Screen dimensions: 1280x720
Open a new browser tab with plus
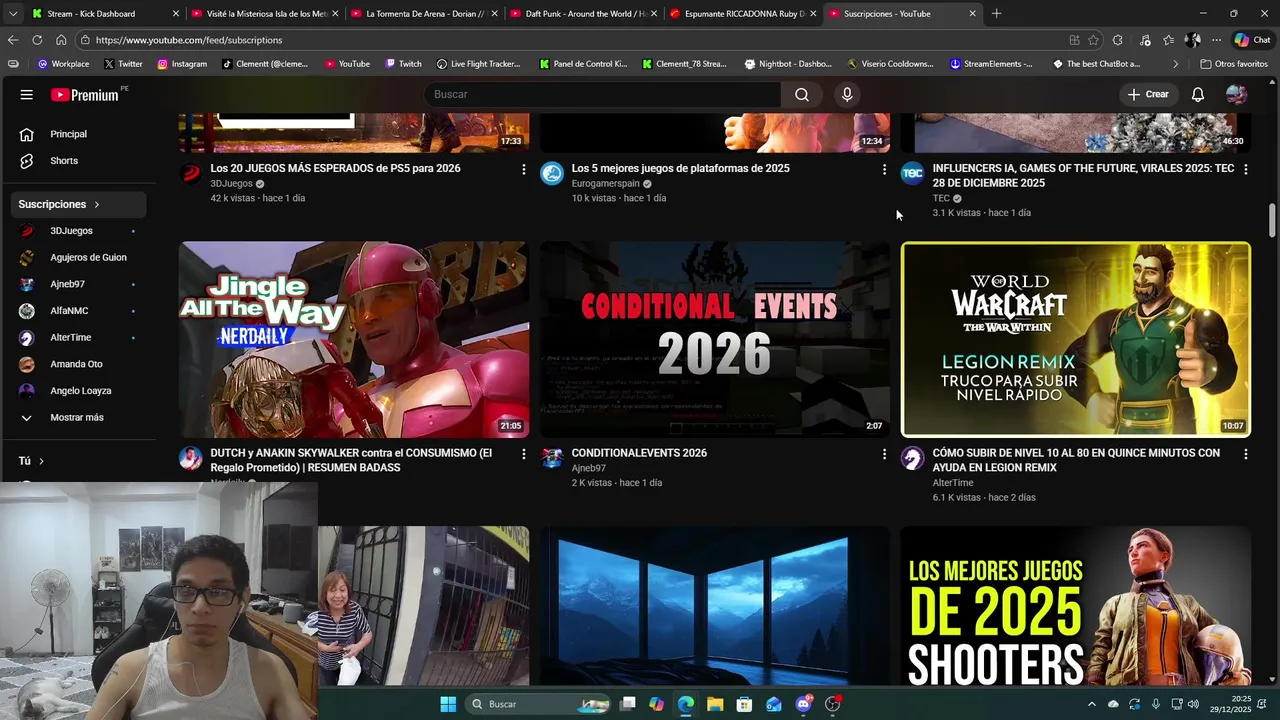(x=996, y=14)
